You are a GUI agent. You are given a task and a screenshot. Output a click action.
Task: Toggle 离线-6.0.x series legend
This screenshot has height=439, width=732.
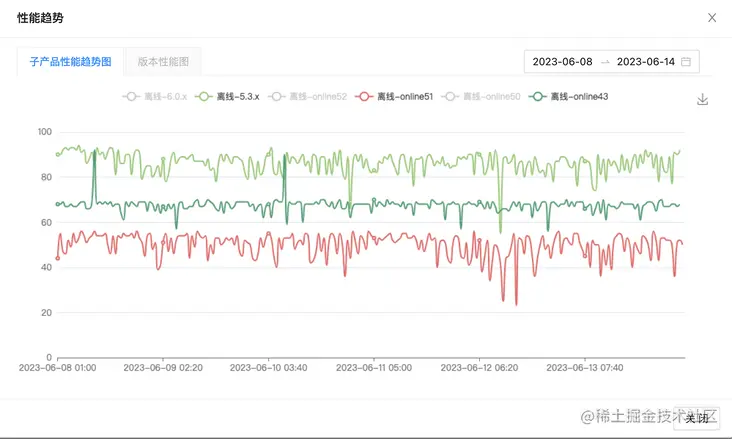pos(155,97)
